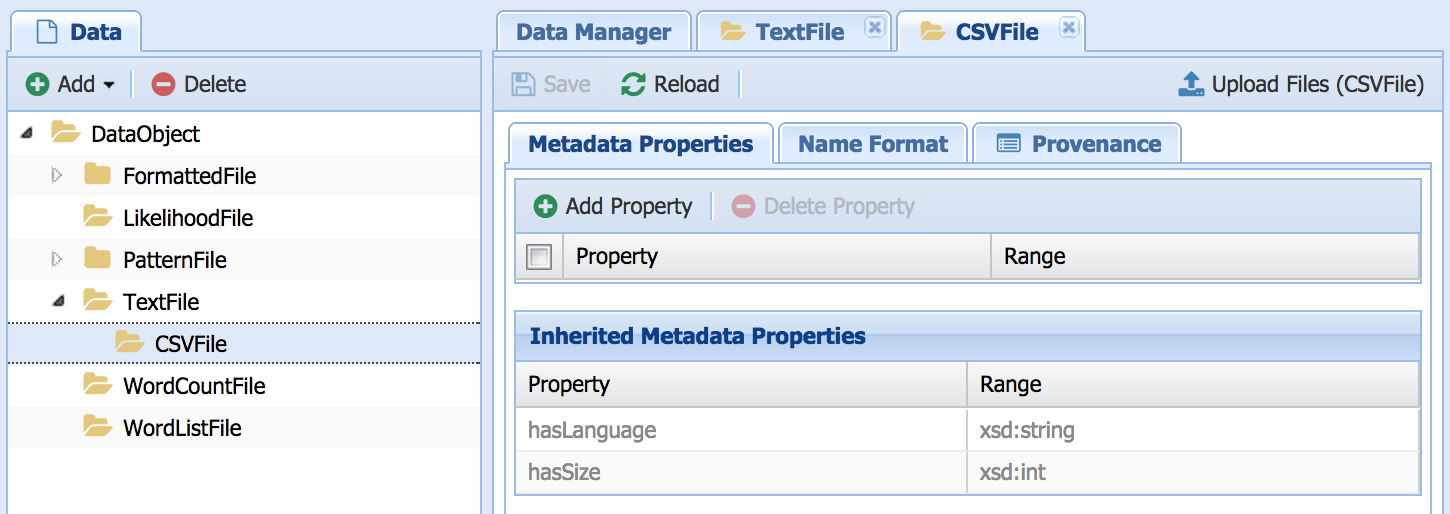Switch to the Data Manager tab

[593, 32]
